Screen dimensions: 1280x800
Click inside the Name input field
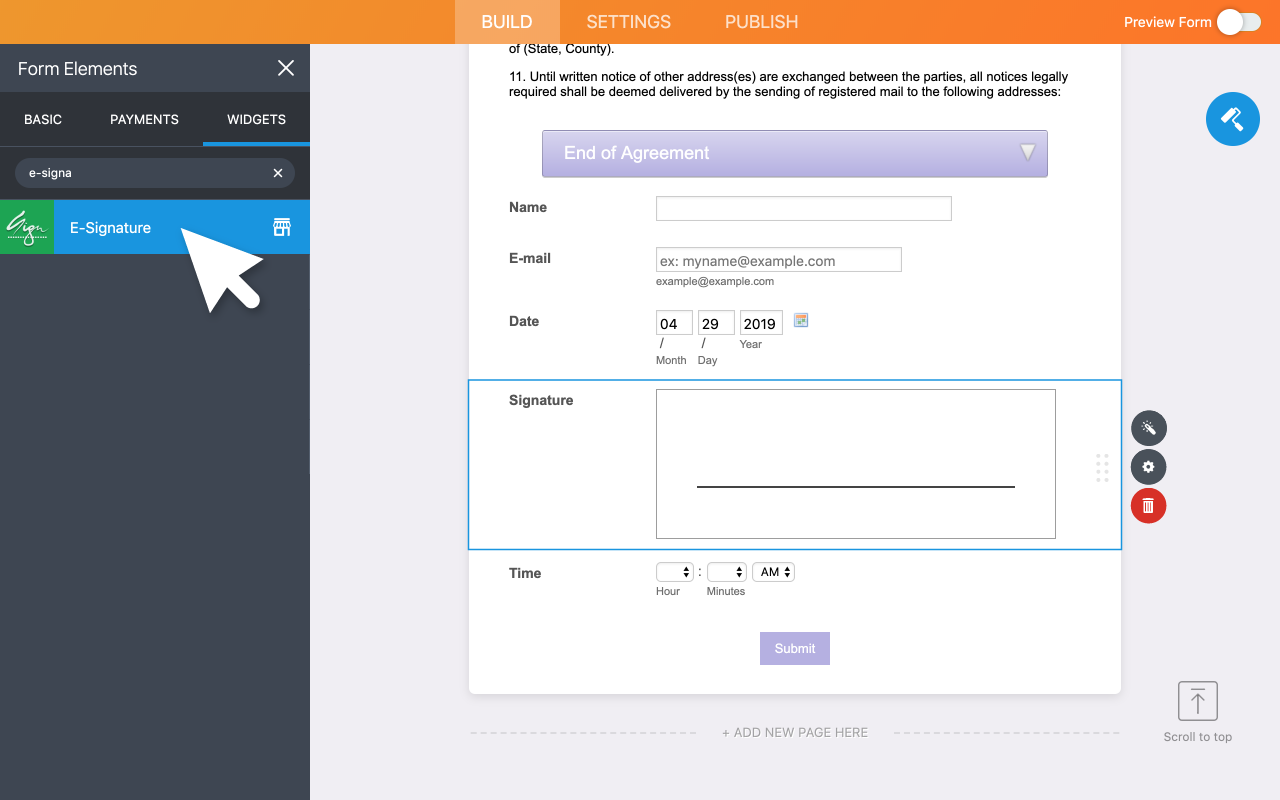coord(803,208)
